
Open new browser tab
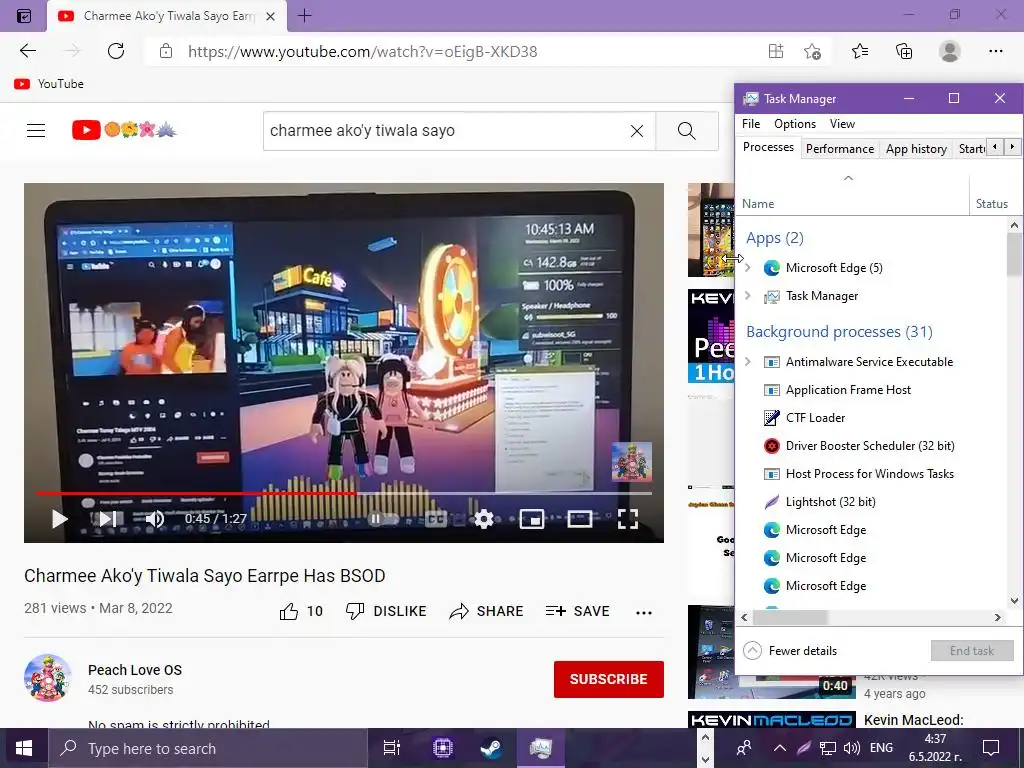pos(304,16)
